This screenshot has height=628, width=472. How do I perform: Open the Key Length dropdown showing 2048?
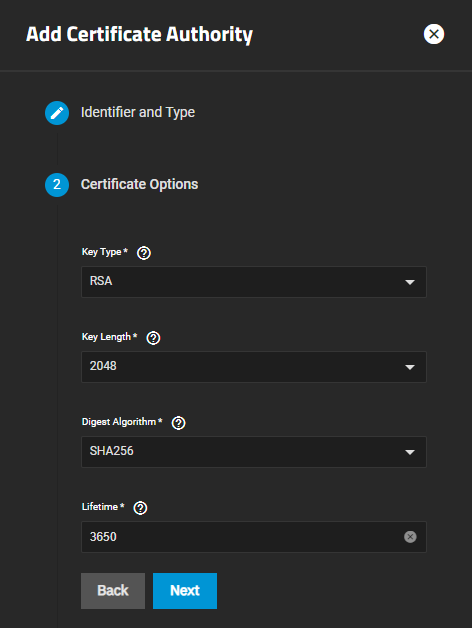click(x=254, y=367)
